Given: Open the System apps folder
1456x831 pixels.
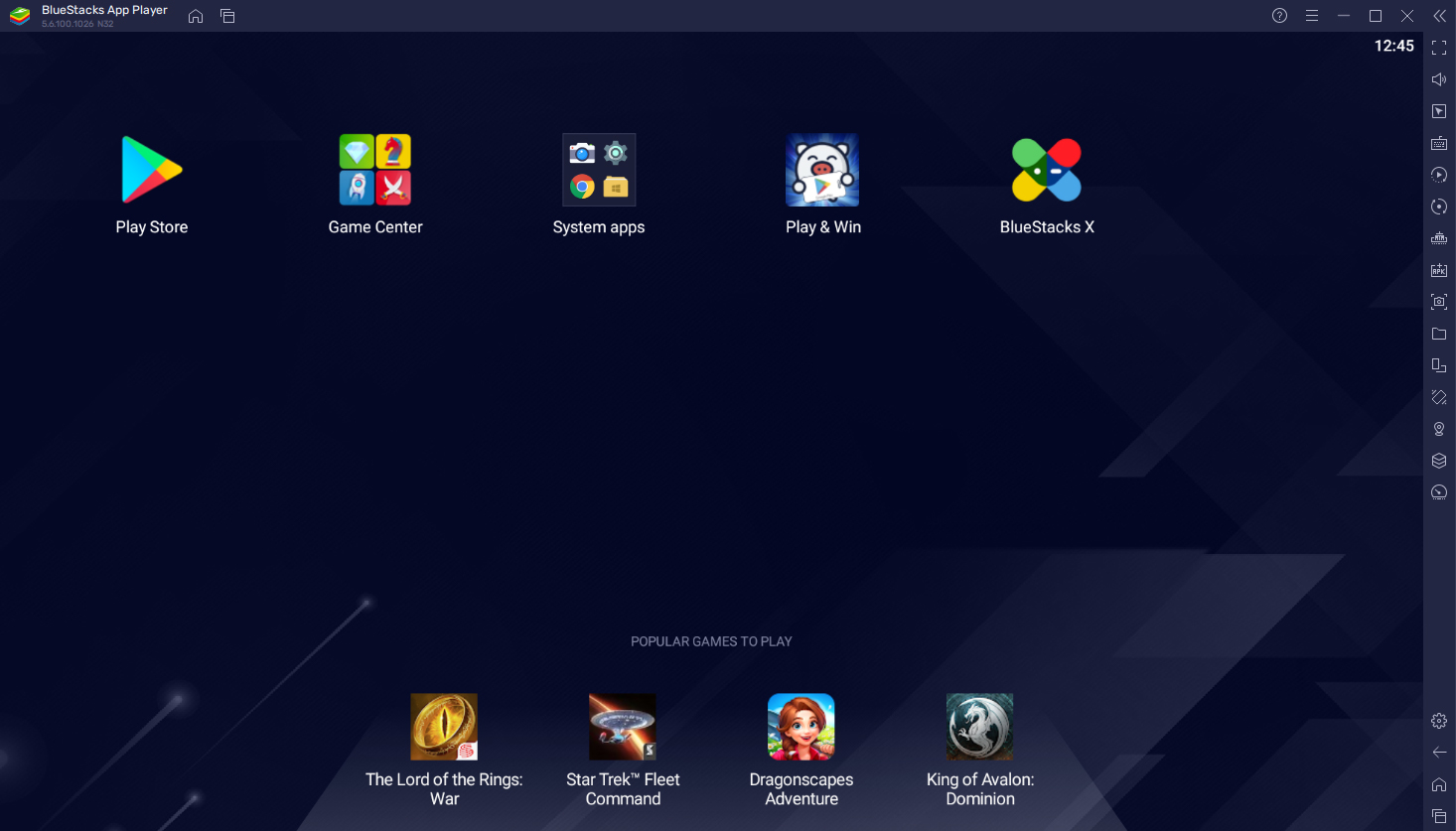Looking at the screenshot, I should coord(599,170).
